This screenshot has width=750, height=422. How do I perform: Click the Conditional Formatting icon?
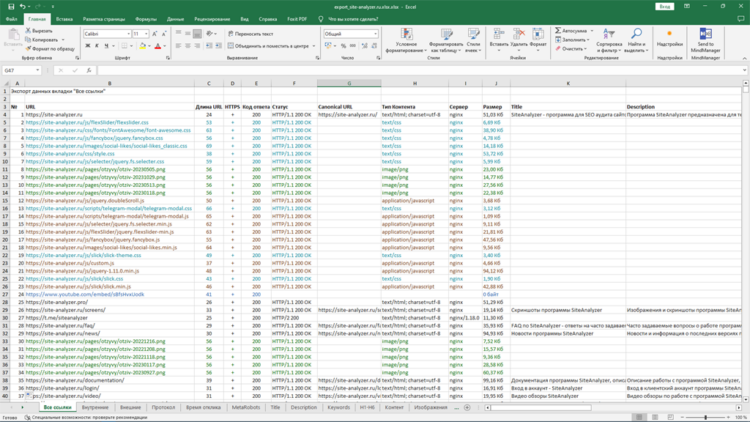coord(406,34)
